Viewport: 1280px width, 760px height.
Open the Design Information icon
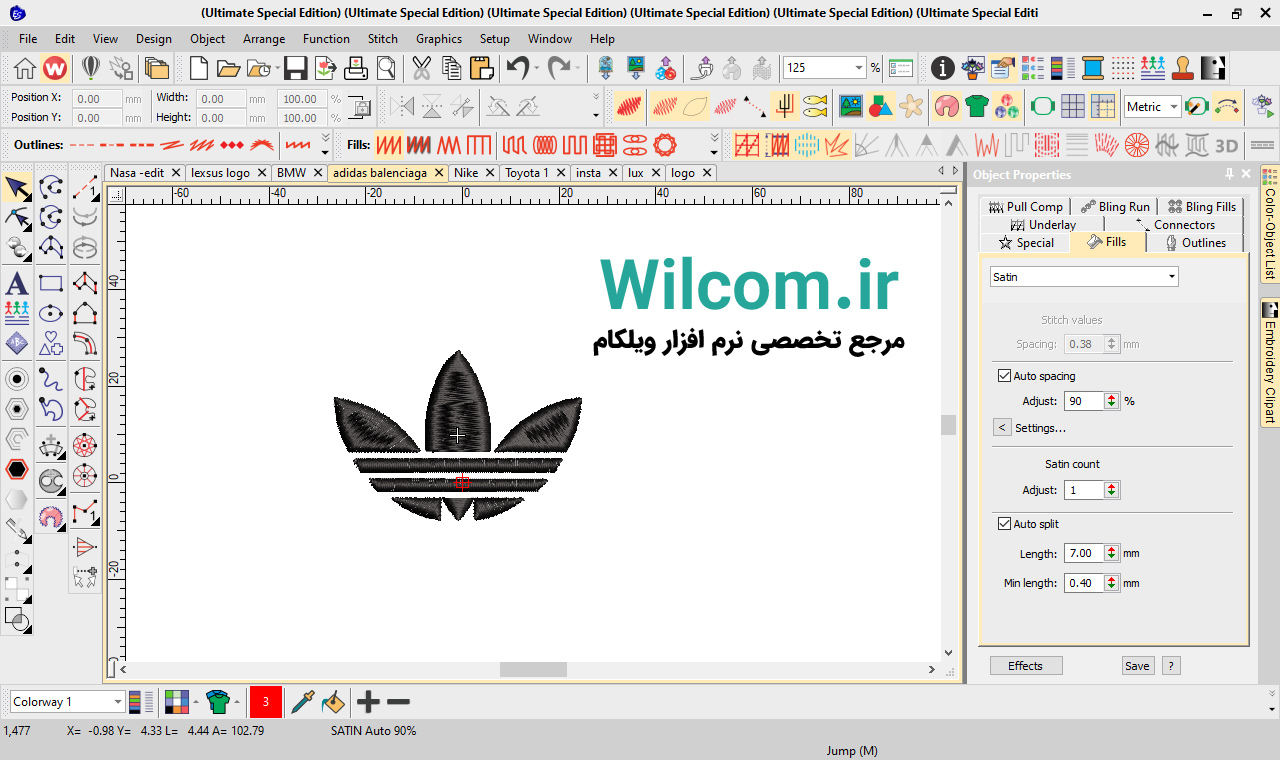point(942,68)
